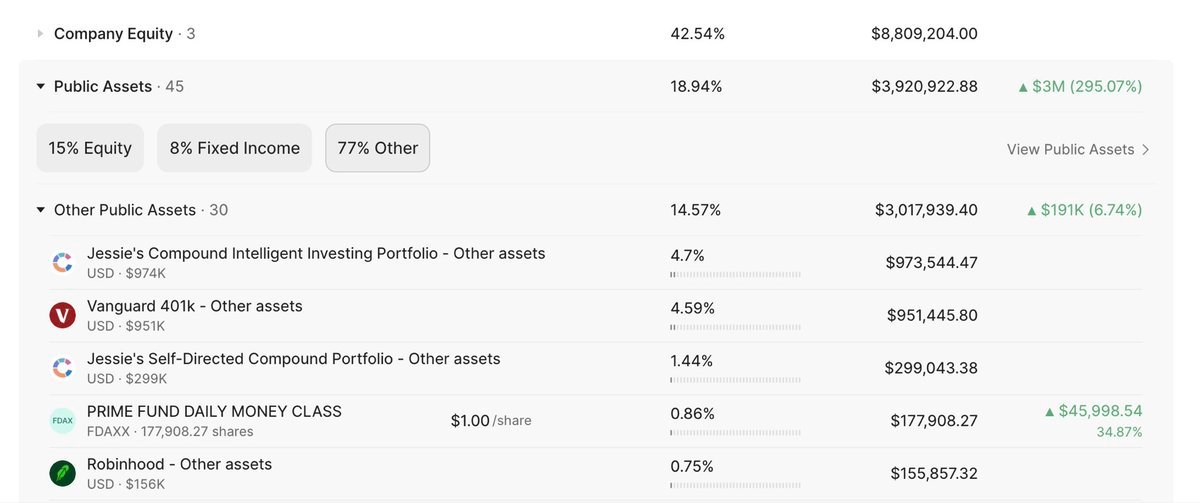The height and width of the screenshot is (503, 1200).
Task: Click the Robinhood feather logo icon
Action: [63, 473]
